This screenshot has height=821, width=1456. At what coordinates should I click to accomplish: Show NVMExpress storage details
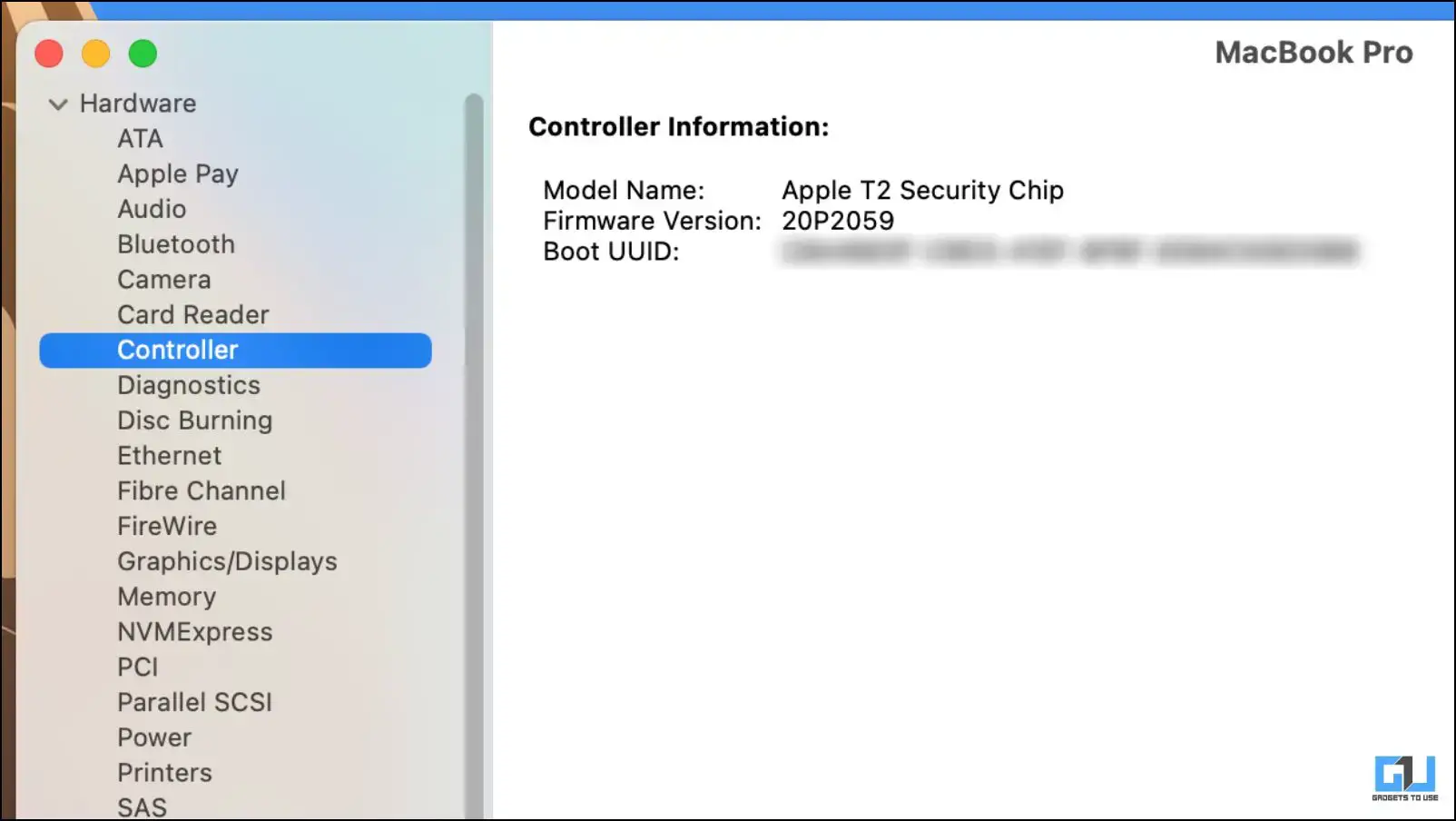(x=194, y=632)
